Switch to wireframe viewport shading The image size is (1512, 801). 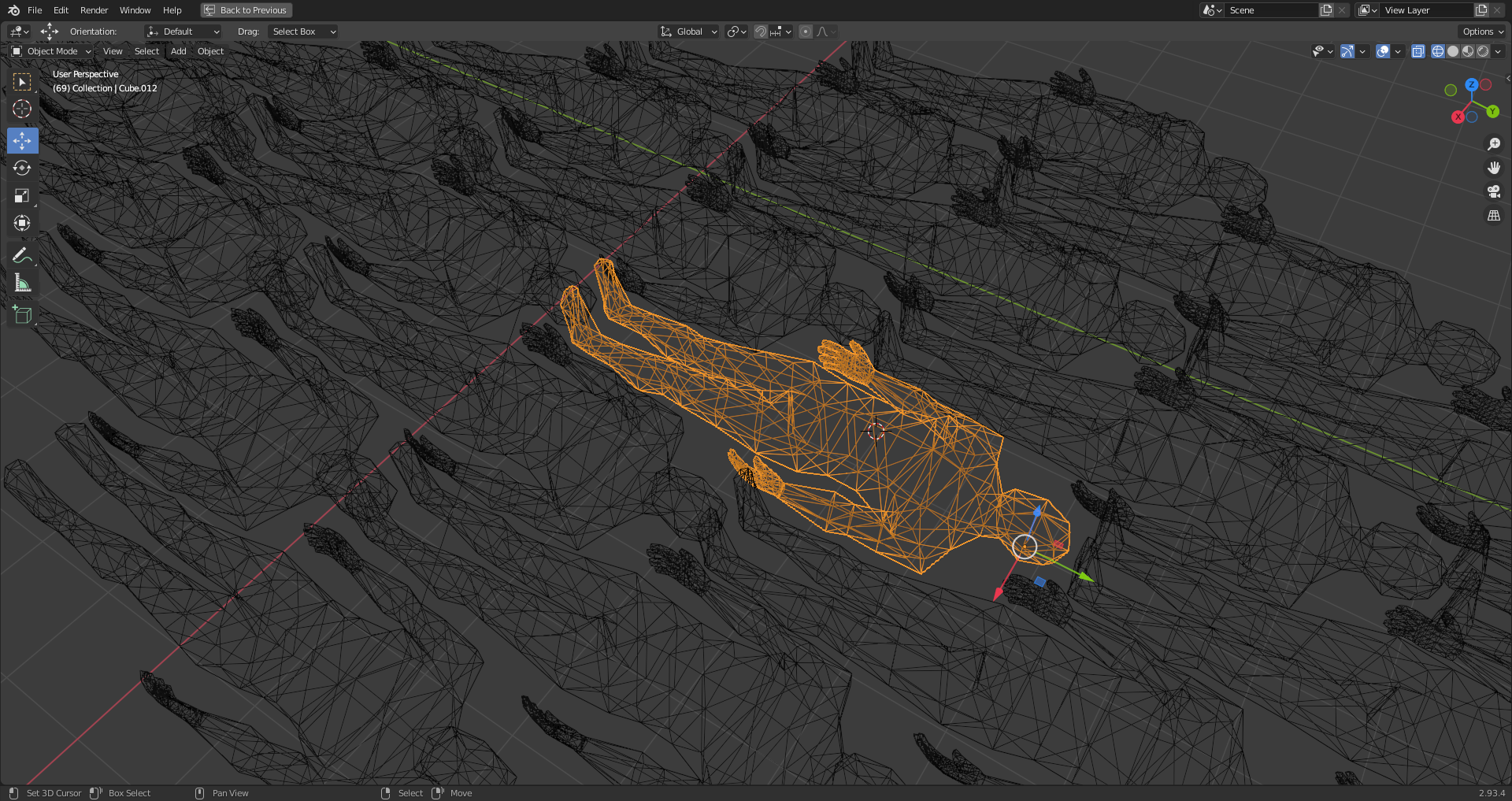click(1438, 51)
